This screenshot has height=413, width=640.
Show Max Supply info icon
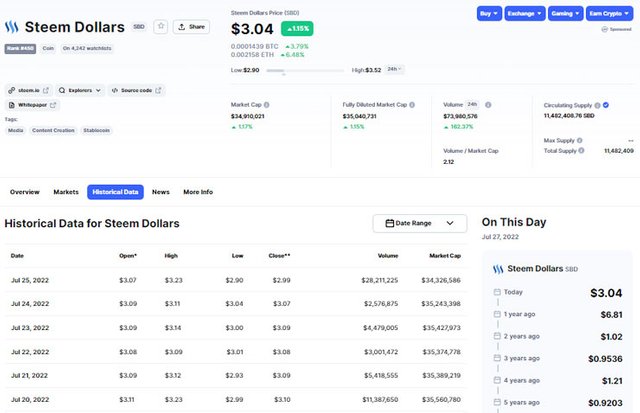point(580,140)
